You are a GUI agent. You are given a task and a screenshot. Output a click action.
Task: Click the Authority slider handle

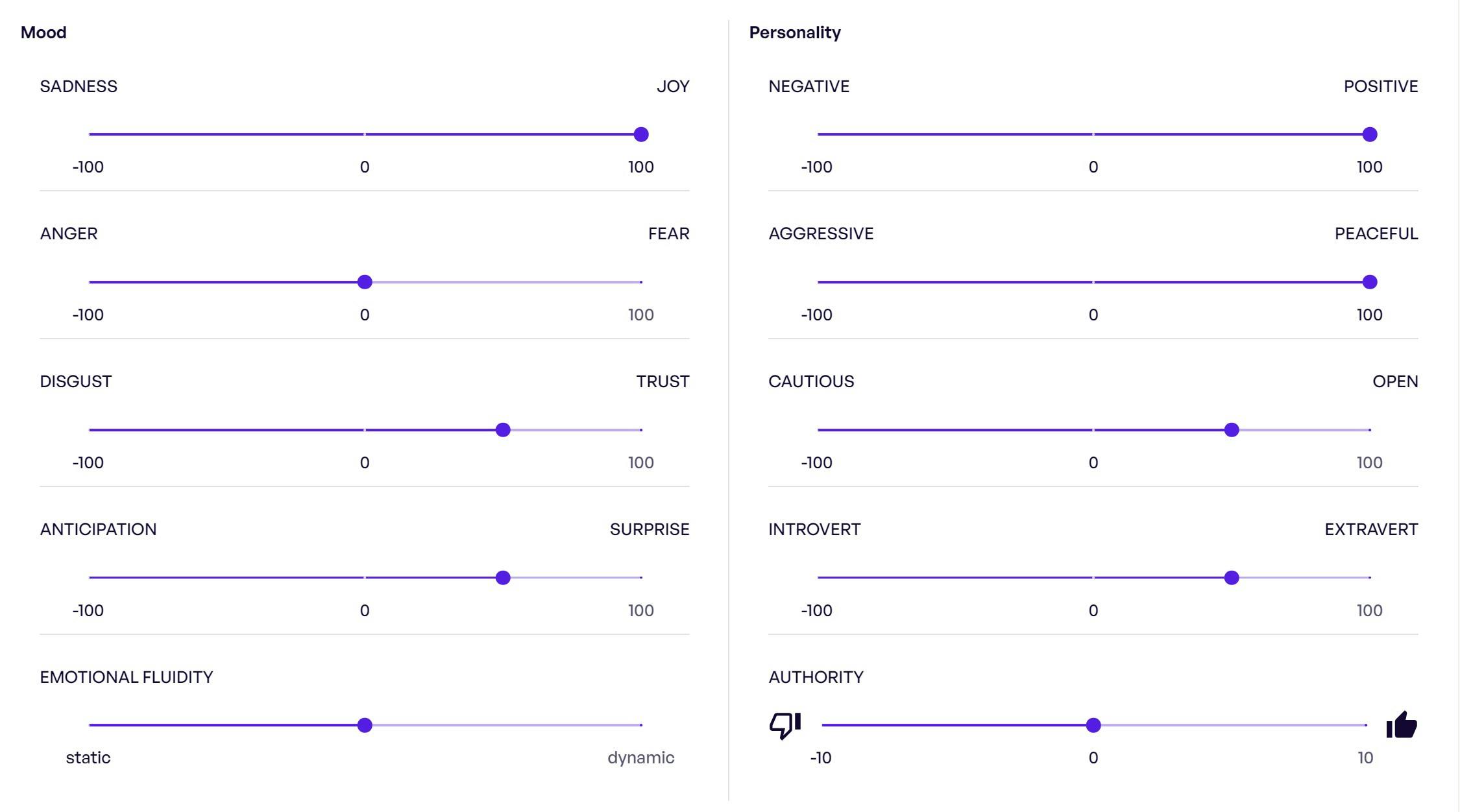[1093, 725]
